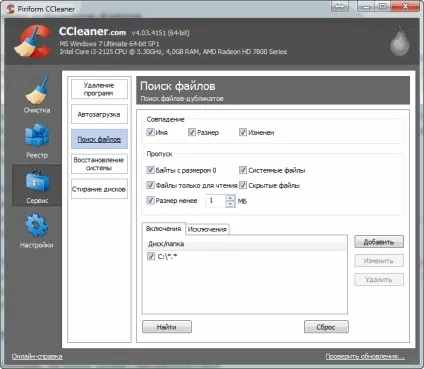Toggle Файлы только для чтения checkbox

[x=150, y=185]
